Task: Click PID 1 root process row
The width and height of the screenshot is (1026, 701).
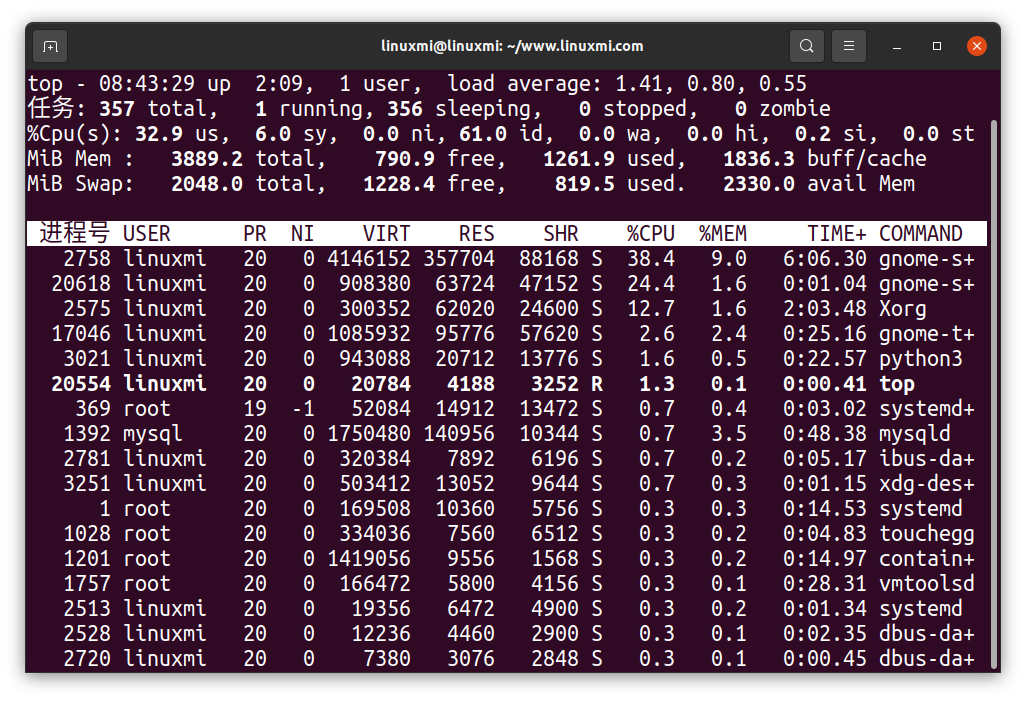Action: 507,509
